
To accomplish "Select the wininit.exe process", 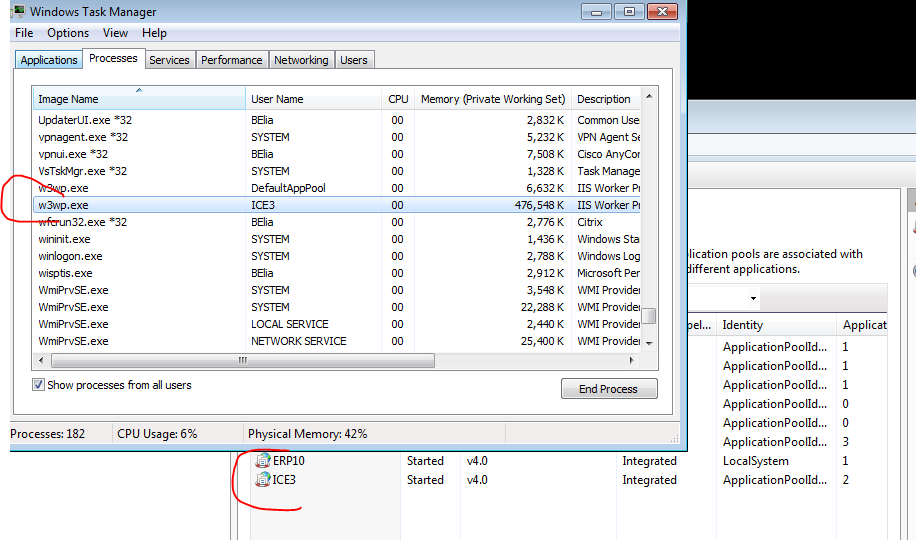I will (336, 238).
